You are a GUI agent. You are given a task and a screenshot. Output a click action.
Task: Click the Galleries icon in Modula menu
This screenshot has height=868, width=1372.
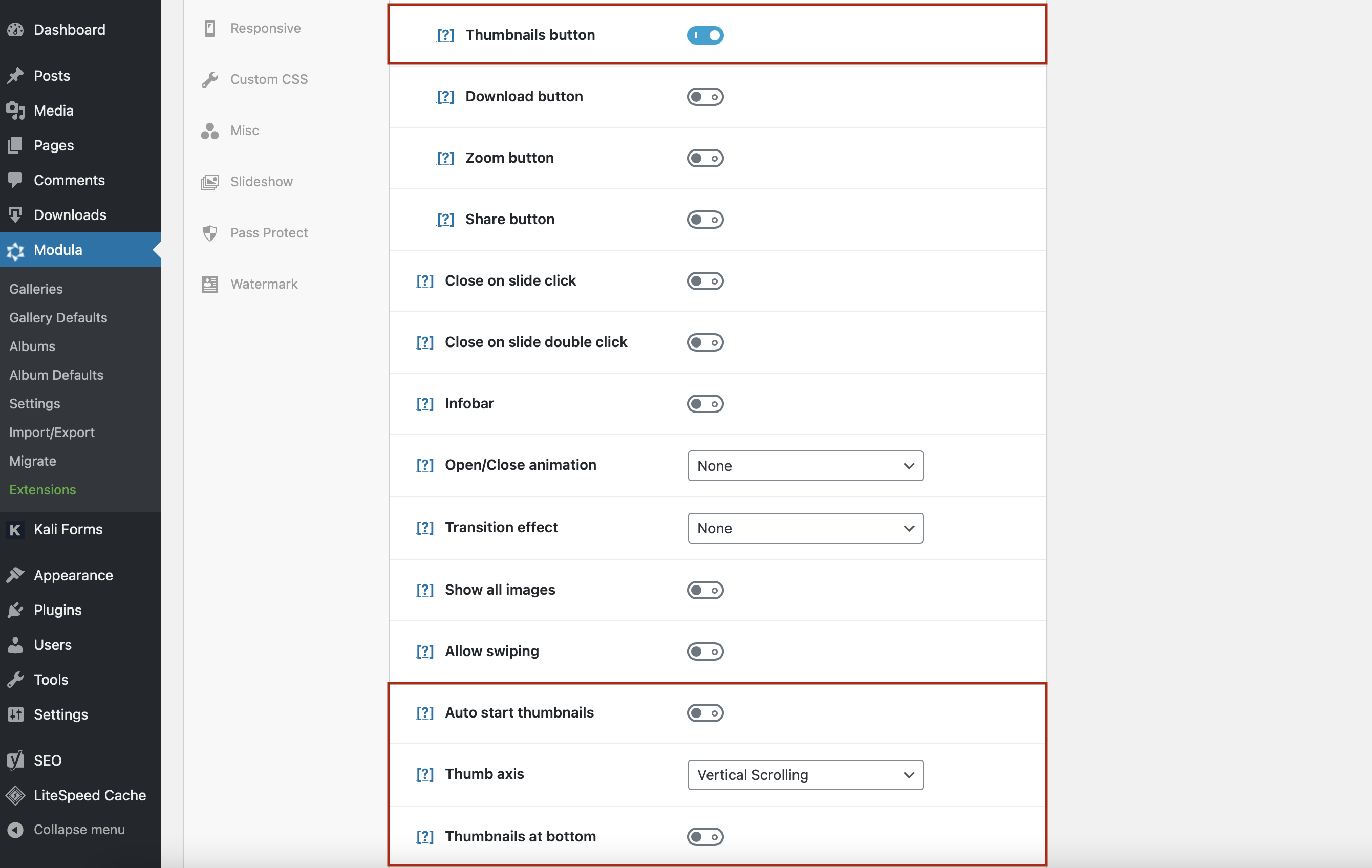(x=36, y=289)
